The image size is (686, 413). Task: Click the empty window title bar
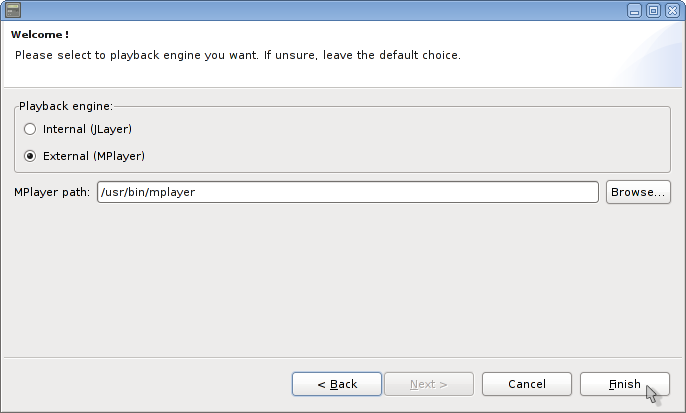click(x=320, y=11)
